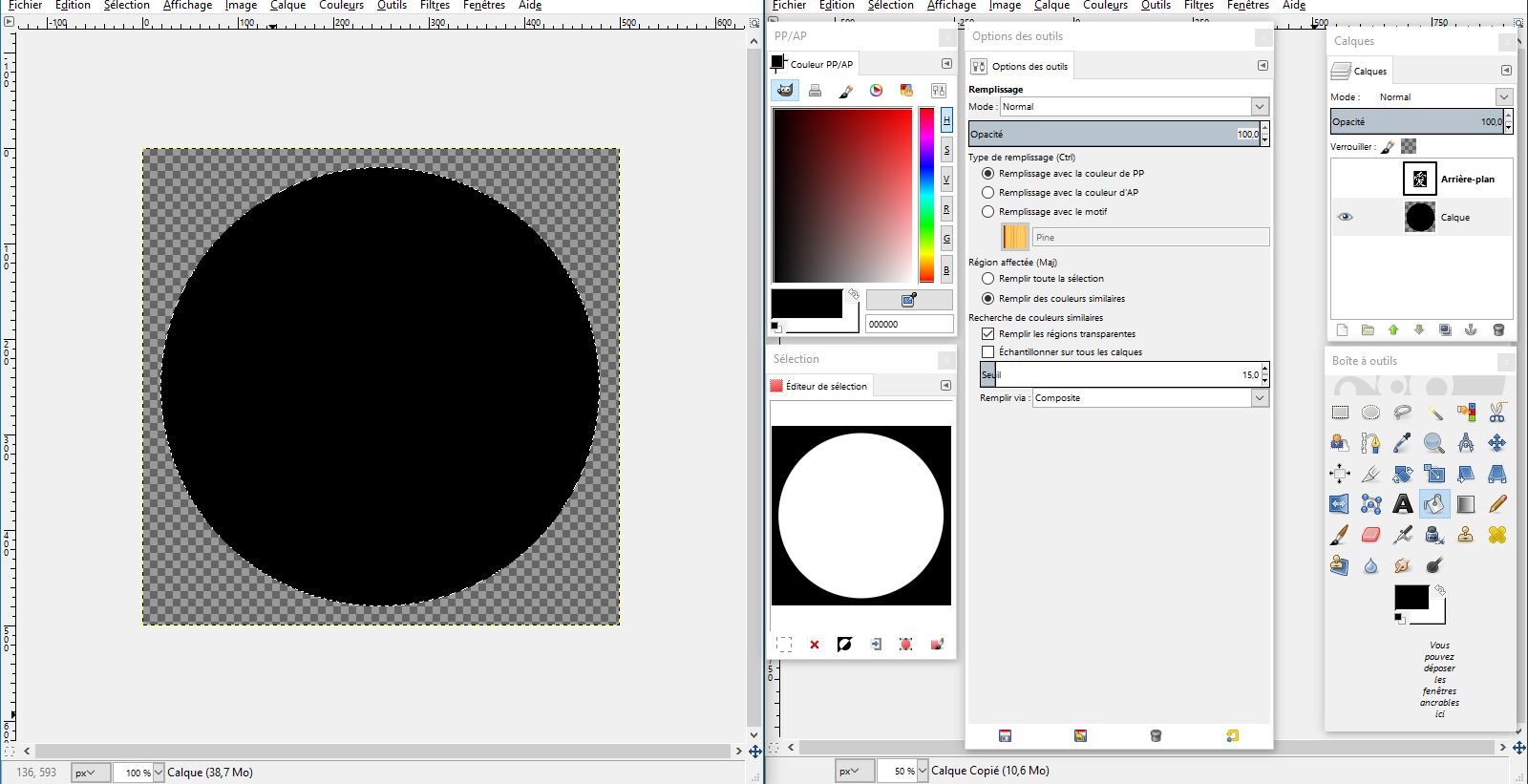This screenshot has height=784, width=1528.
Task: Select the Gradient blend tool
Action: pos(1465,504)
